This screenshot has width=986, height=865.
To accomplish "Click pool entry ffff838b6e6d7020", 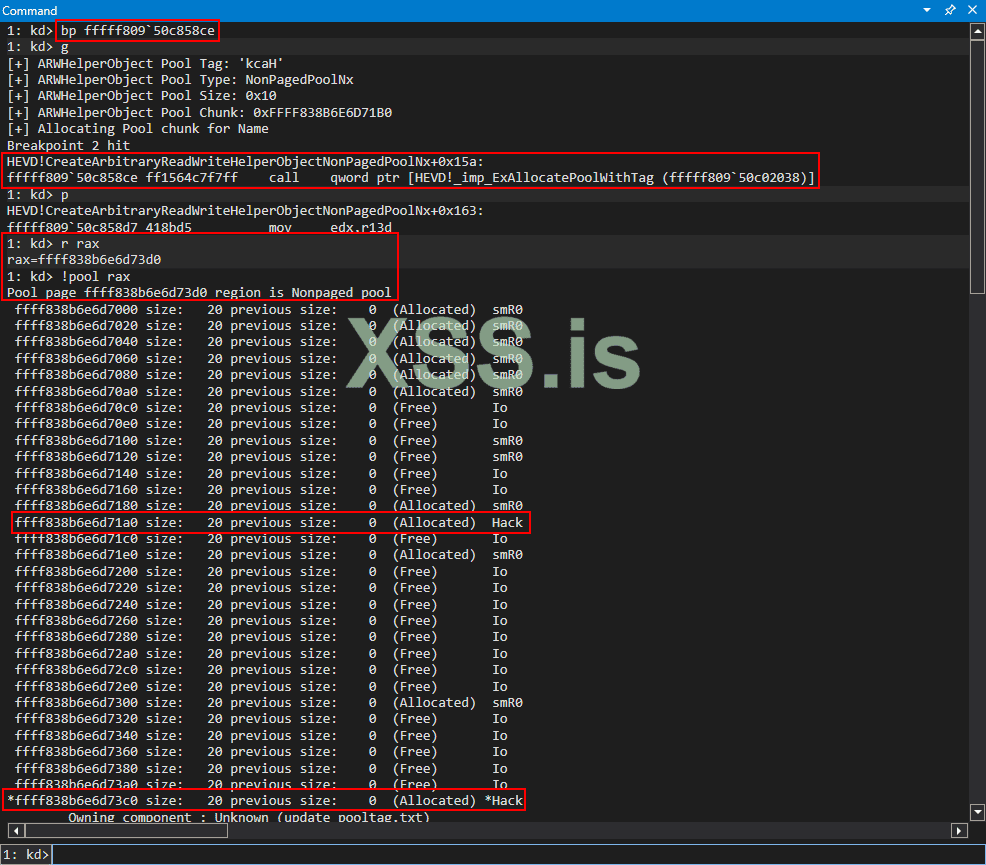I will 269,326.
